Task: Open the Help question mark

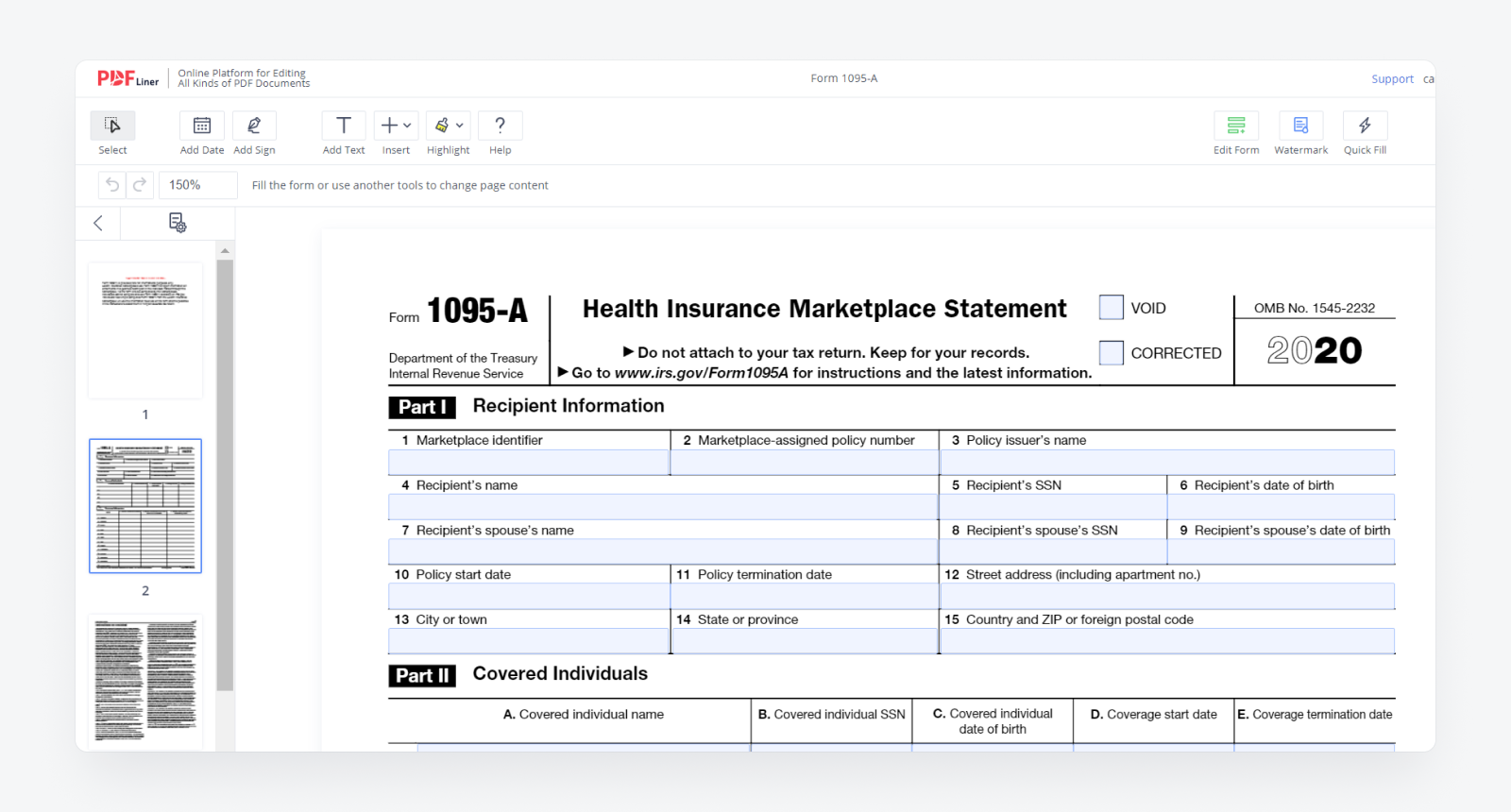Action: (500, 126)
